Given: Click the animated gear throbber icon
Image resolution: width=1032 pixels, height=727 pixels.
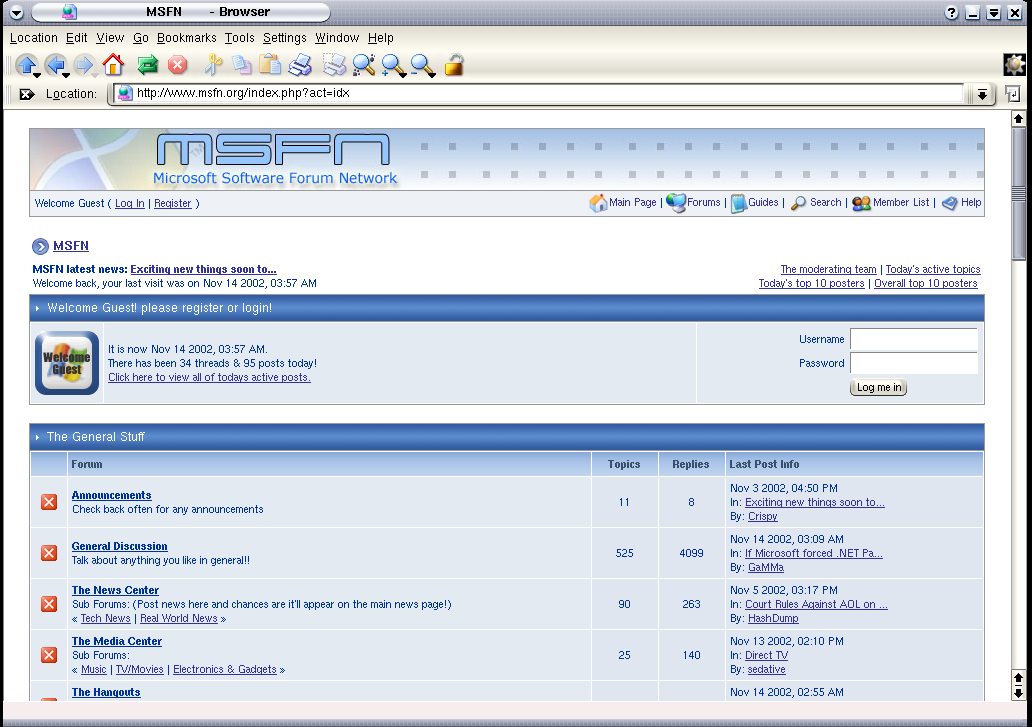Looking at the screenshot, I should pos(1014,64).
